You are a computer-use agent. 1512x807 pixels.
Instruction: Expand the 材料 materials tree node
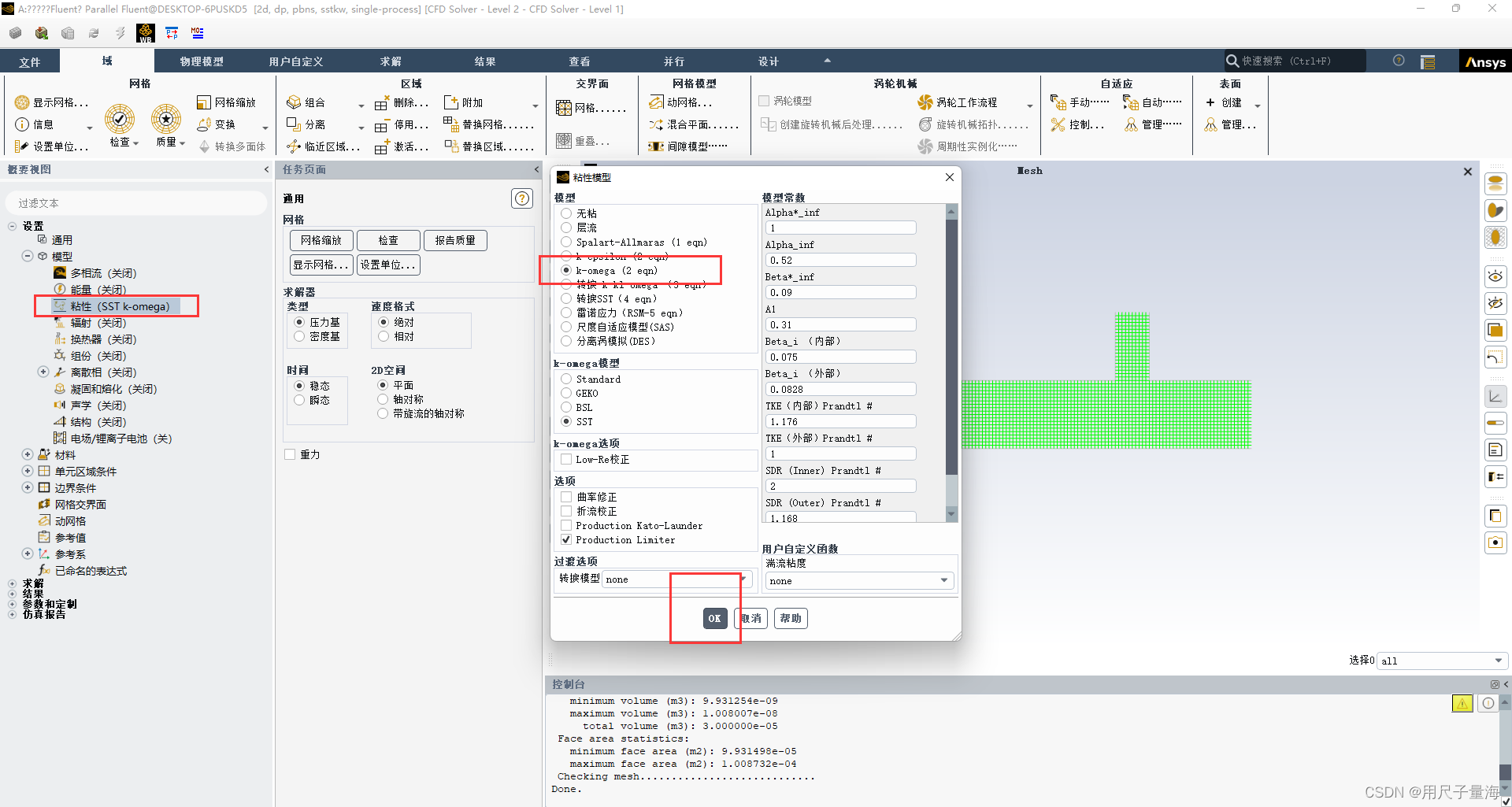28,454
